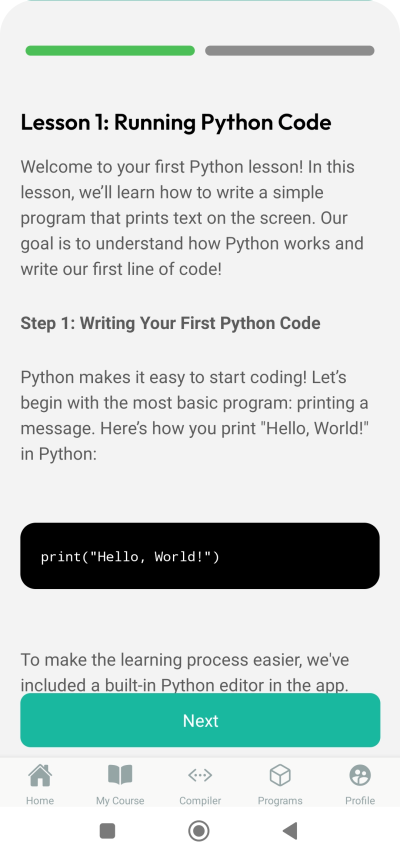Select the 'Profile' text label

click(360, 800)
